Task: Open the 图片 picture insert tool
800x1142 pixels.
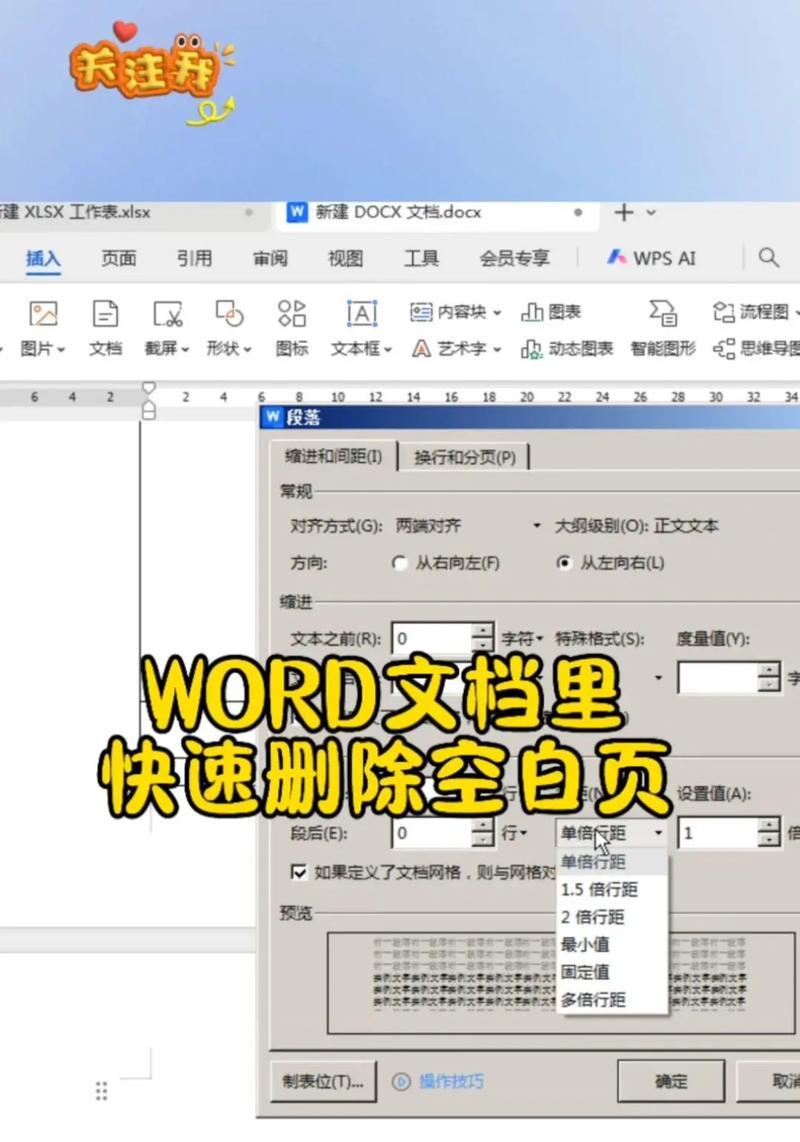Action: [x=42, y=328]
